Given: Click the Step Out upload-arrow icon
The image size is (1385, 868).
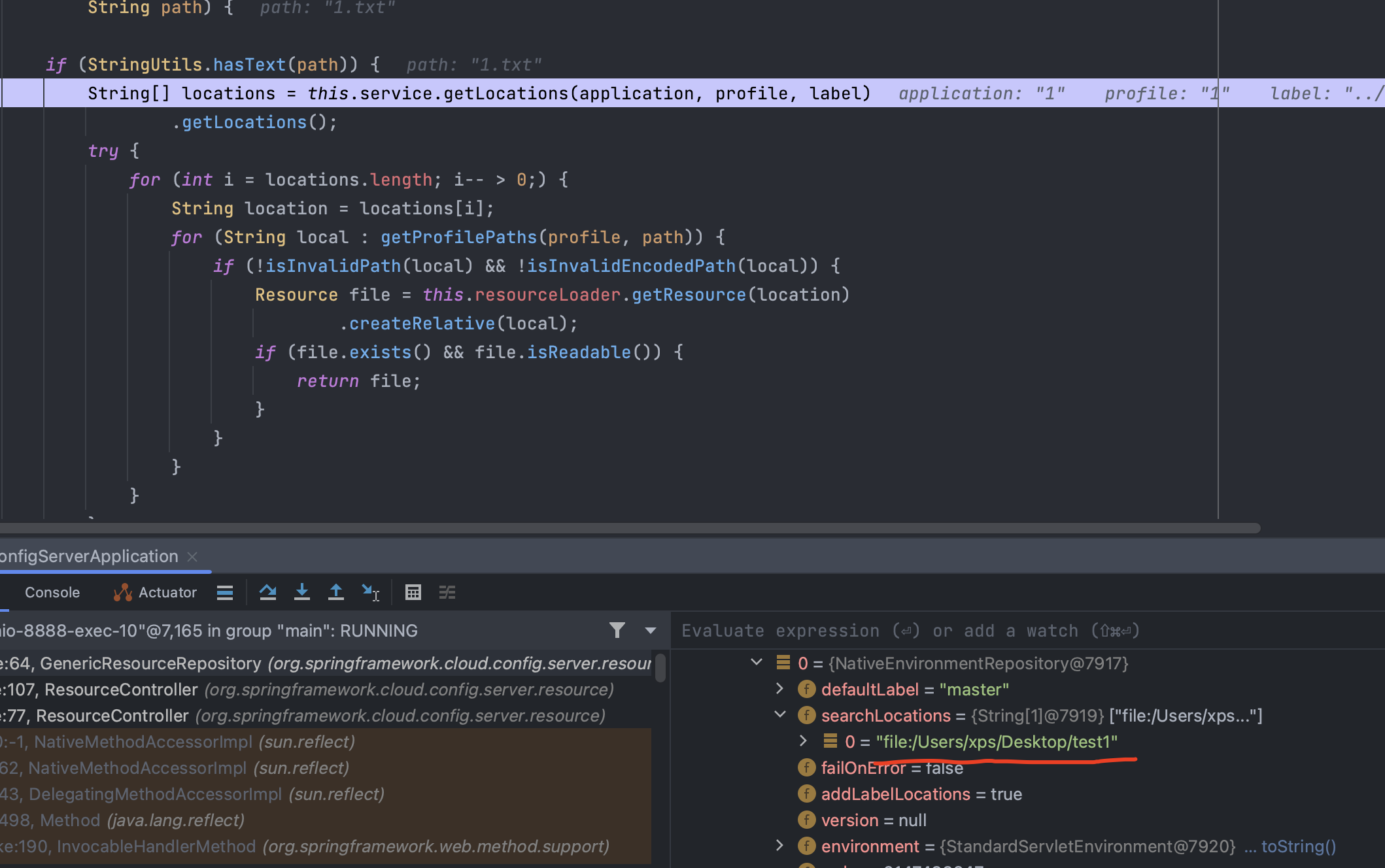Looking at the screenshot, I should click(x=335, y=592).
